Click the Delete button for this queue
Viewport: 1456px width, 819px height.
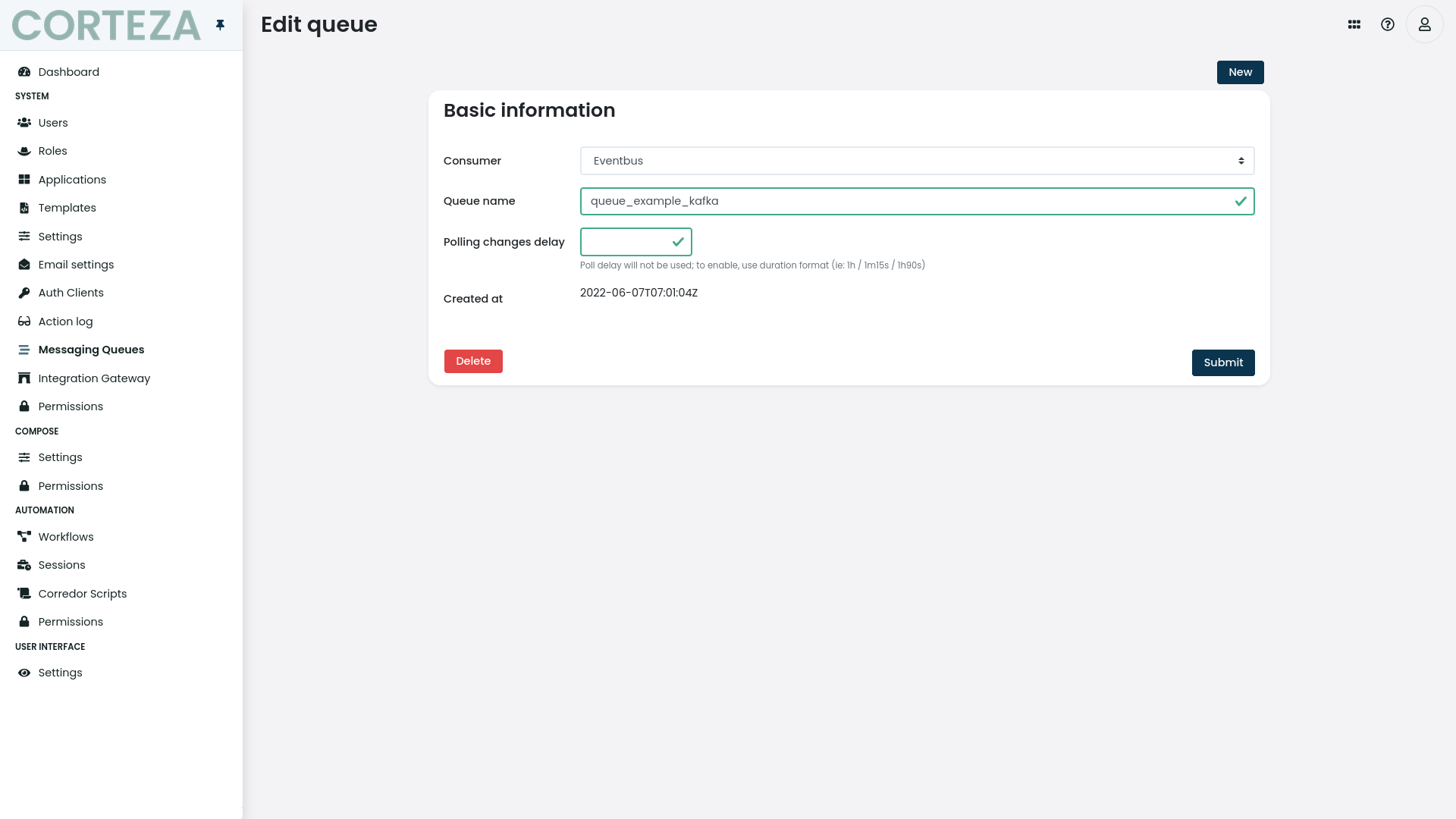[x=473, y=361]
